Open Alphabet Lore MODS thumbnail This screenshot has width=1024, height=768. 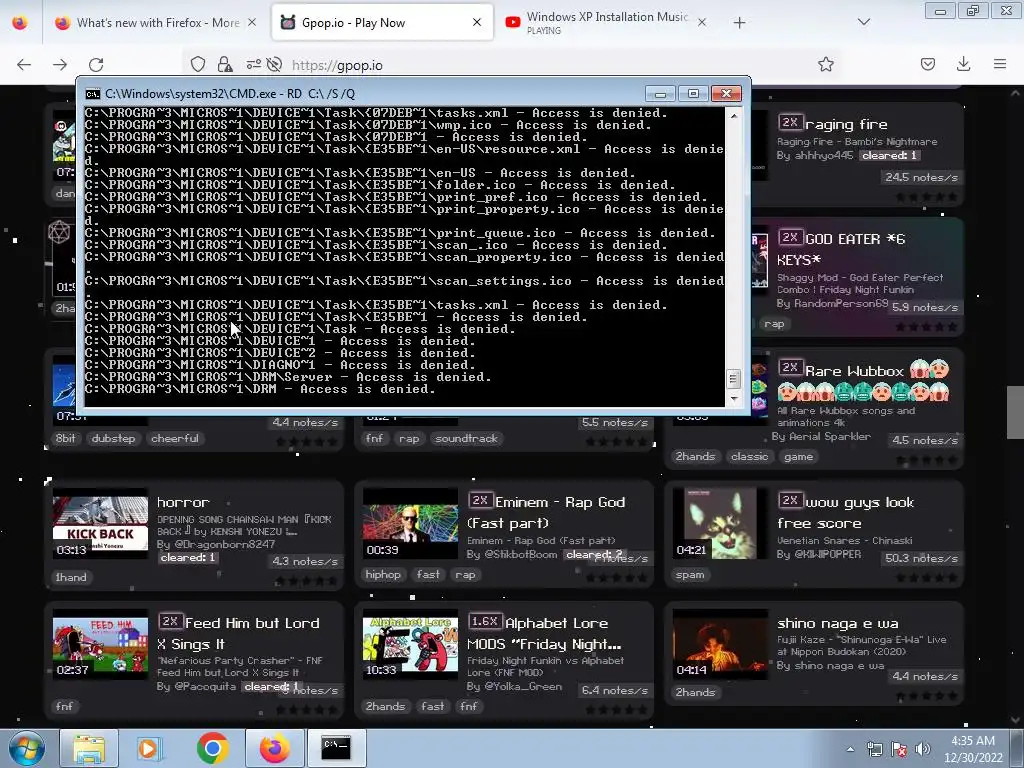(x=410, y=645)
